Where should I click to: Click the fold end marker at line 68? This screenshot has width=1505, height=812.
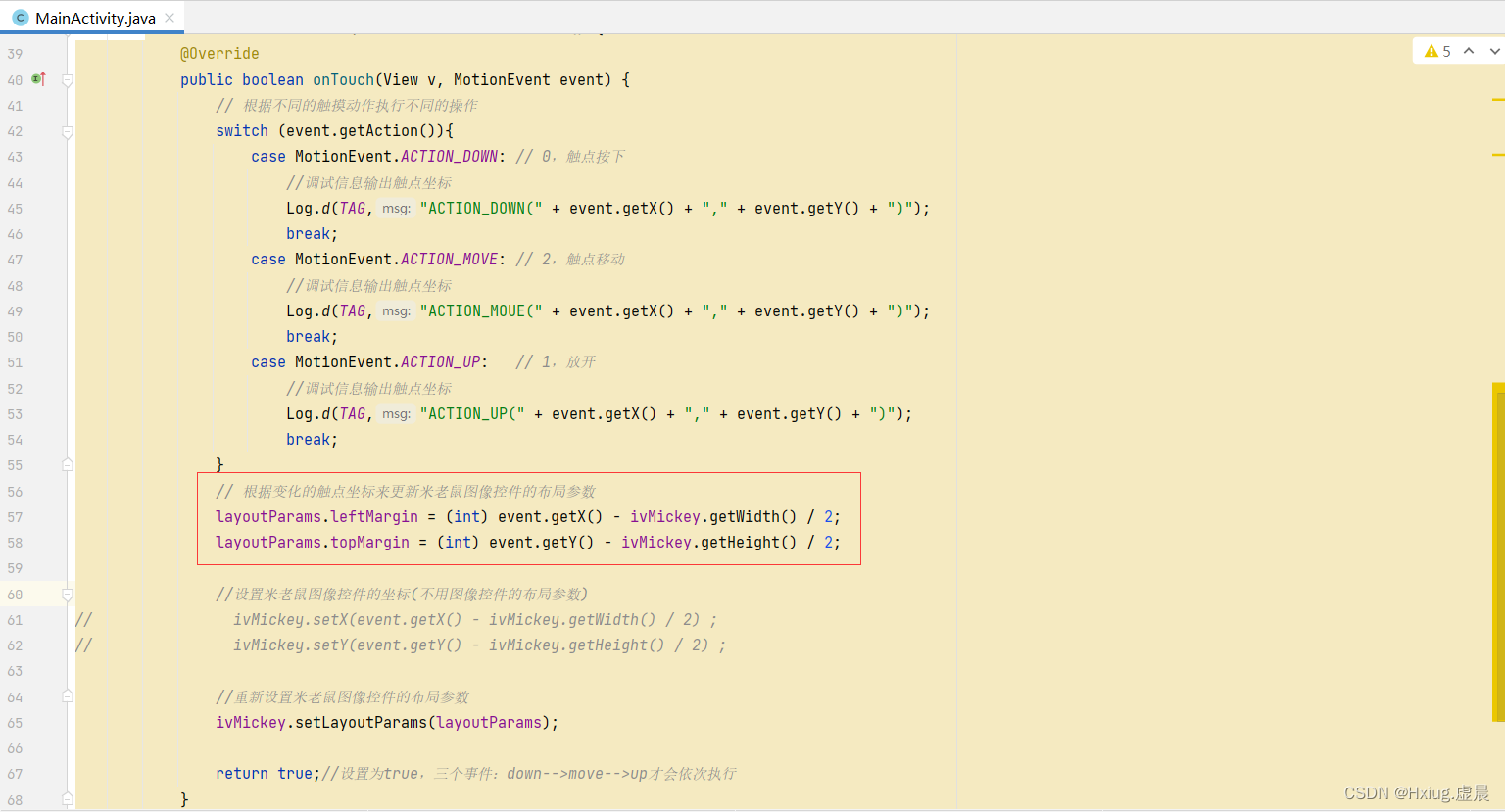coord(68,799)
